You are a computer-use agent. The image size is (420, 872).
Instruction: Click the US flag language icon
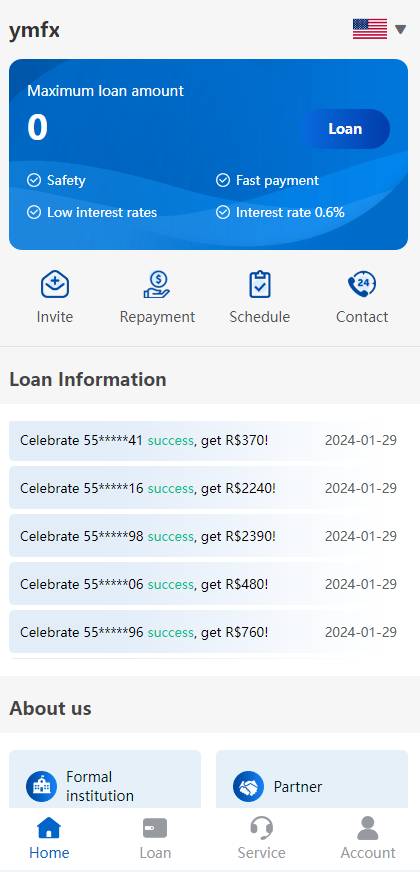click(370, 29)
